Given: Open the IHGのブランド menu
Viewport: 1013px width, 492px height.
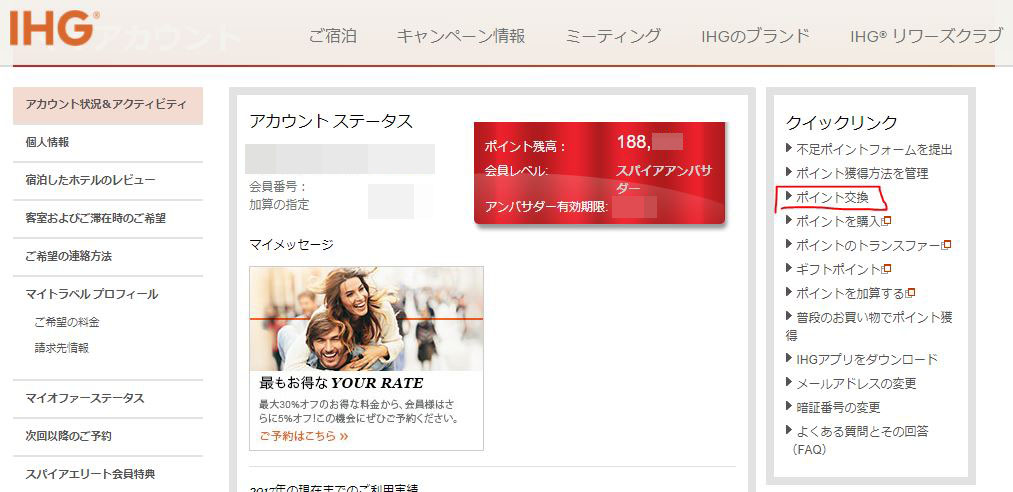Looking at the screenshot, I should 755,36.
